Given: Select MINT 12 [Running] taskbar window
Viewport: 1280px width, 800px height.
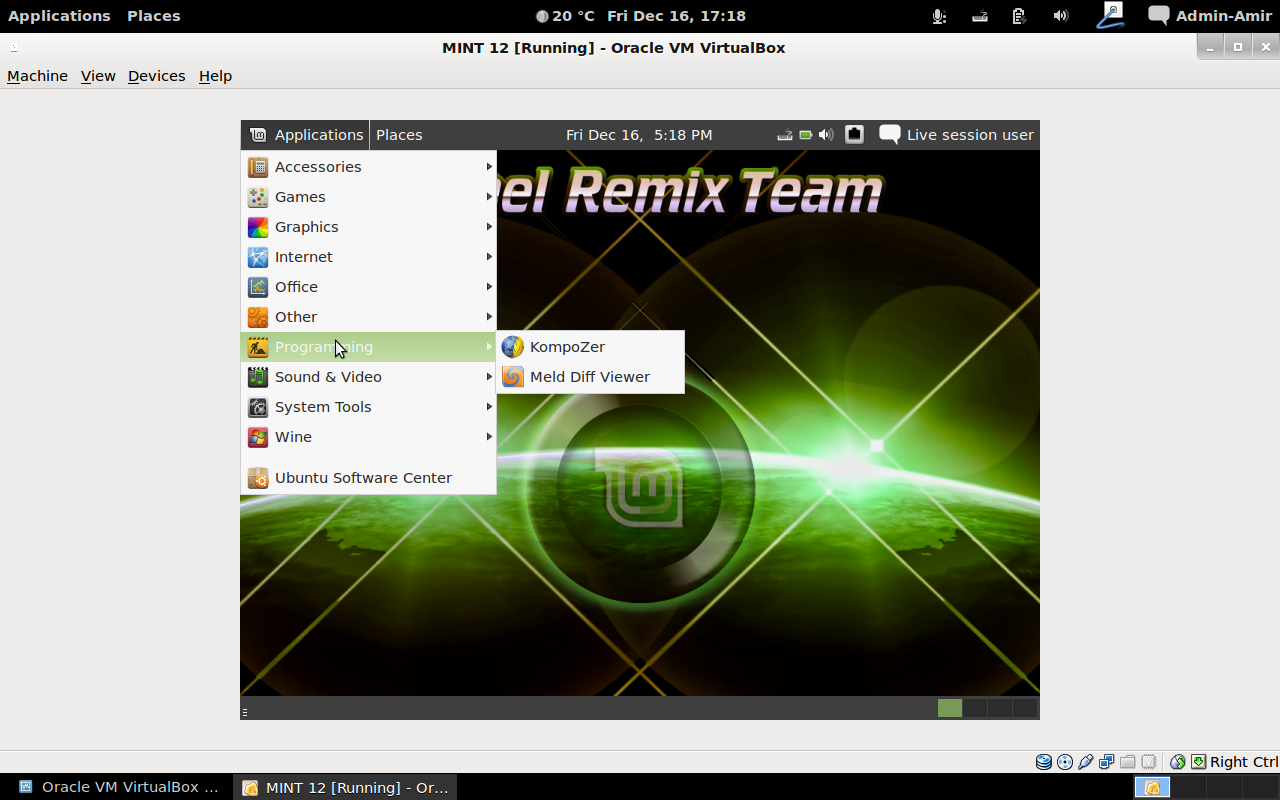Looking at the screenshot, I should coord(345,787).
